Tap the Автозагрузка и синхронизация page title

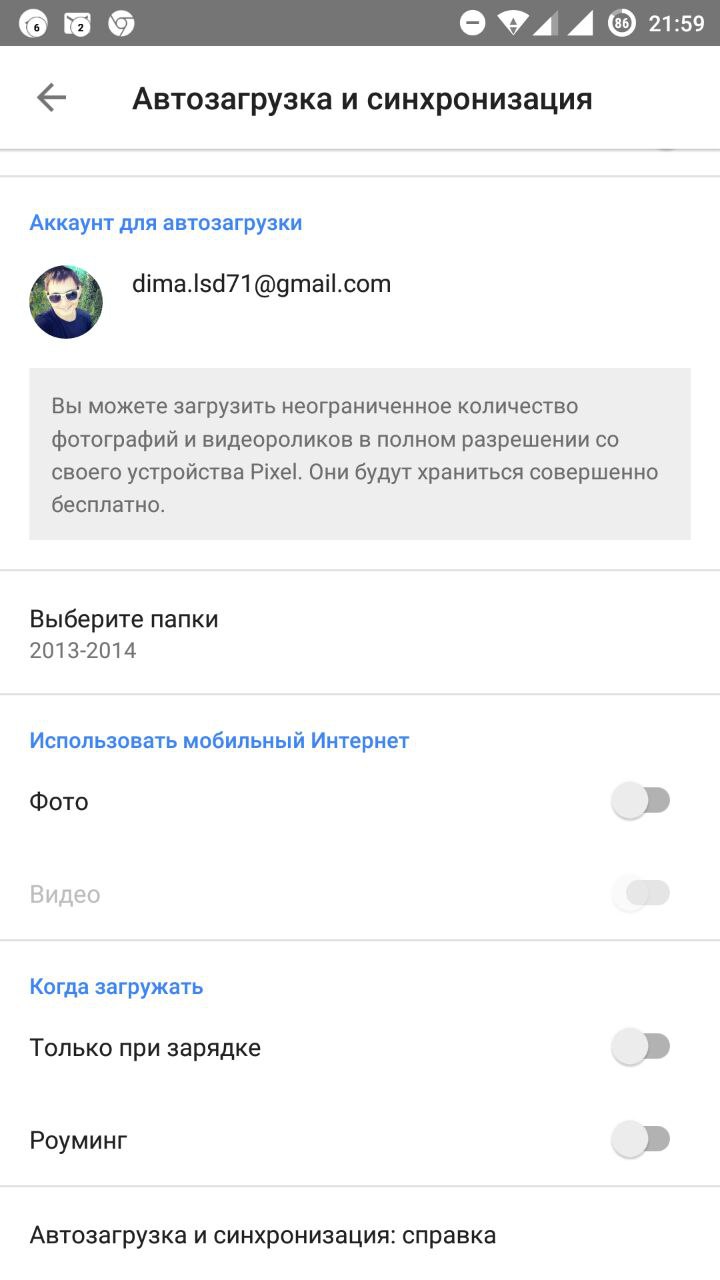362,99
